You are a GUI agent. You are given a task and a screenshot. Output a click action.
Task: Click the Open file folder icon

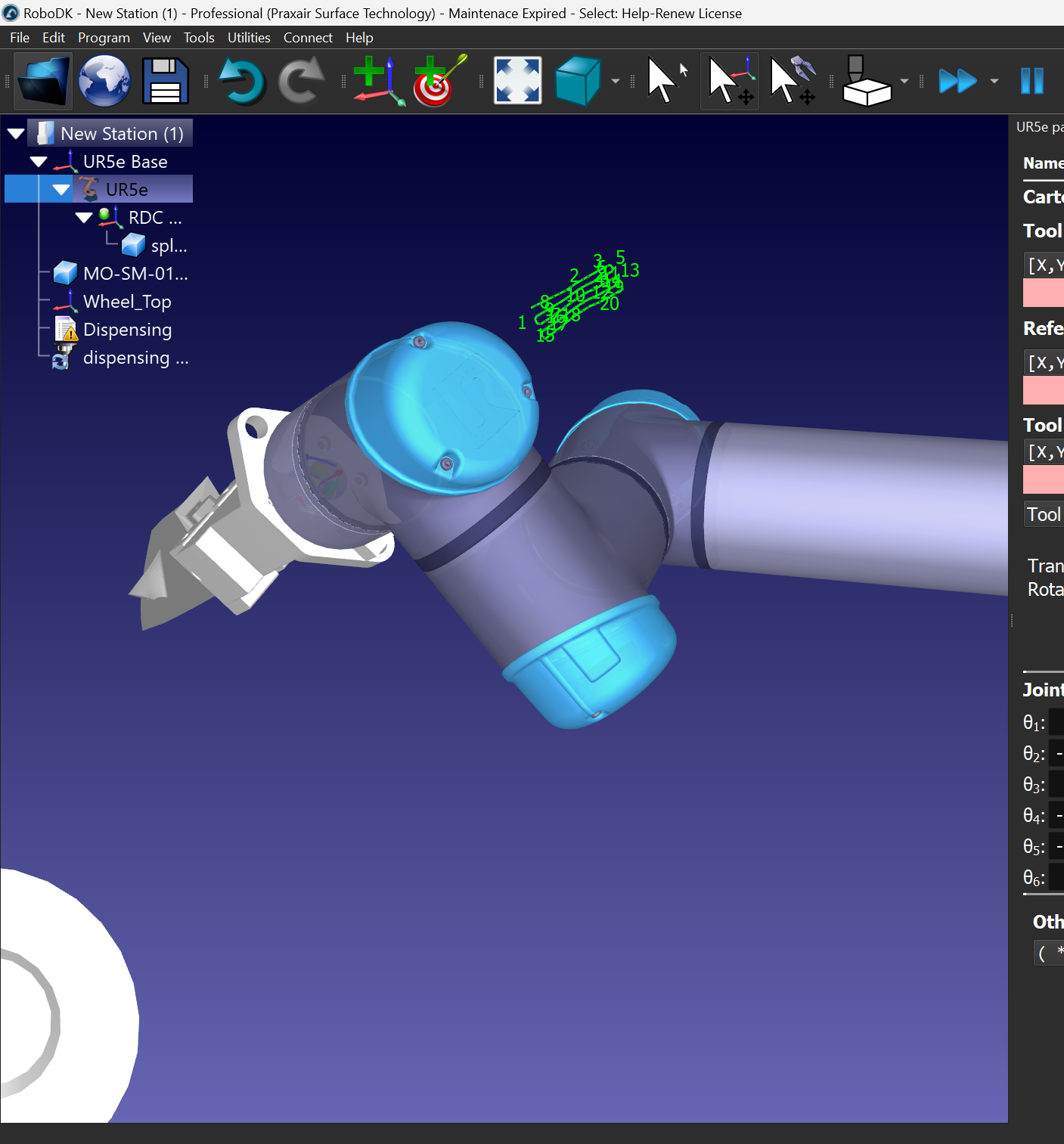[43, 81]
